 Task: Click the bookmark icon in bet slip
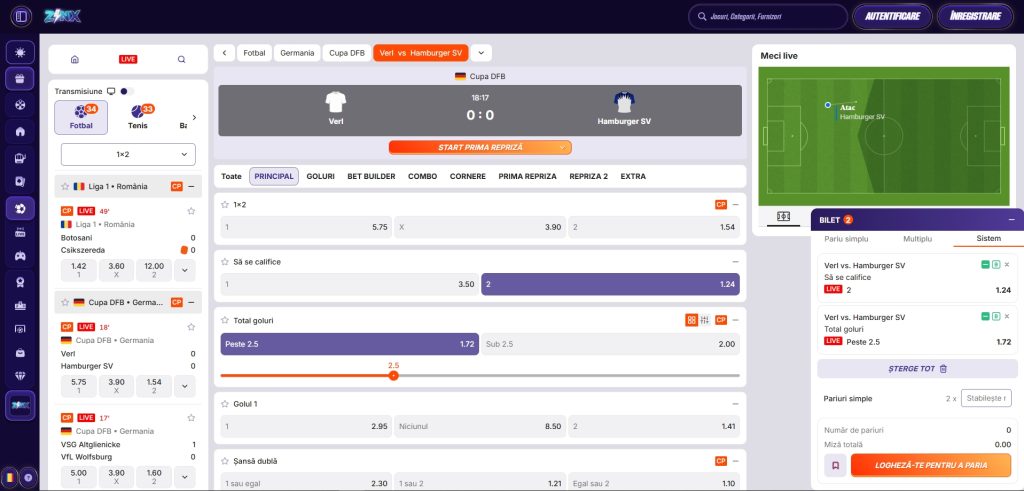pos(835,466)
